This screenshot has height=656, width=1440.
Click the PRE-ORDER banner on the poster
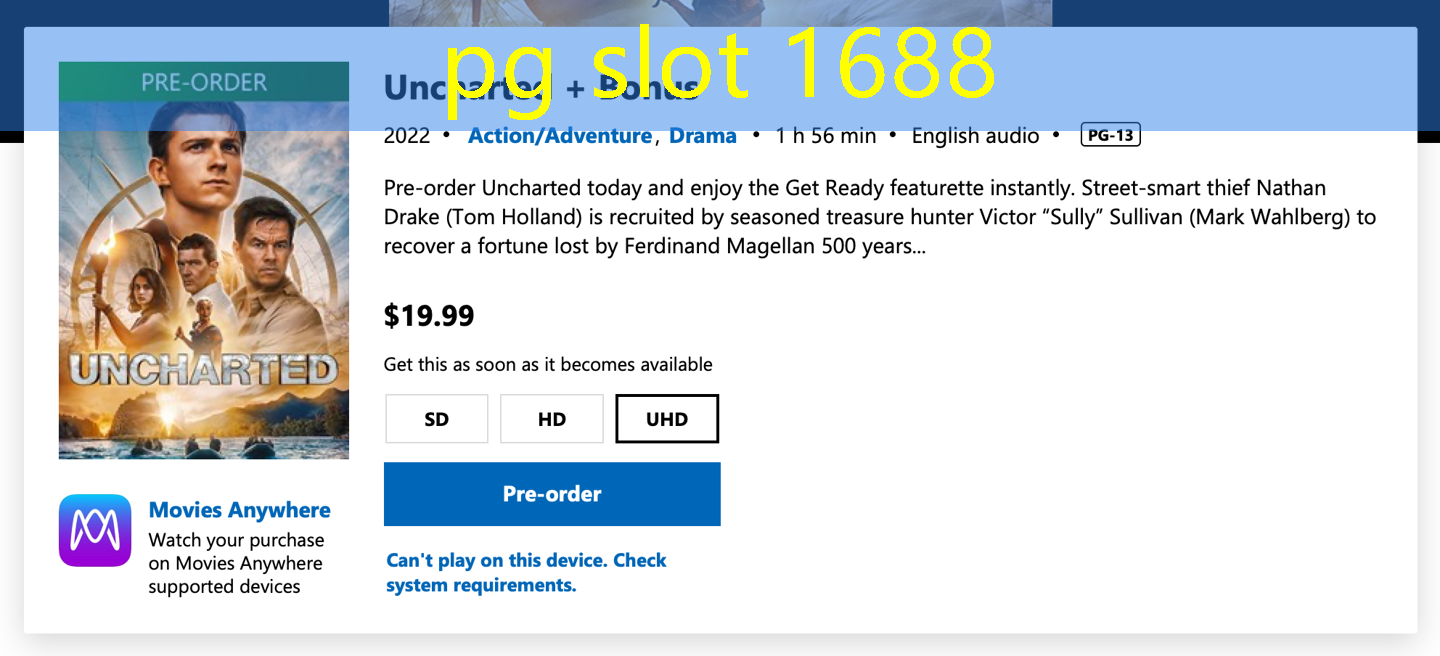click(204, 82)
